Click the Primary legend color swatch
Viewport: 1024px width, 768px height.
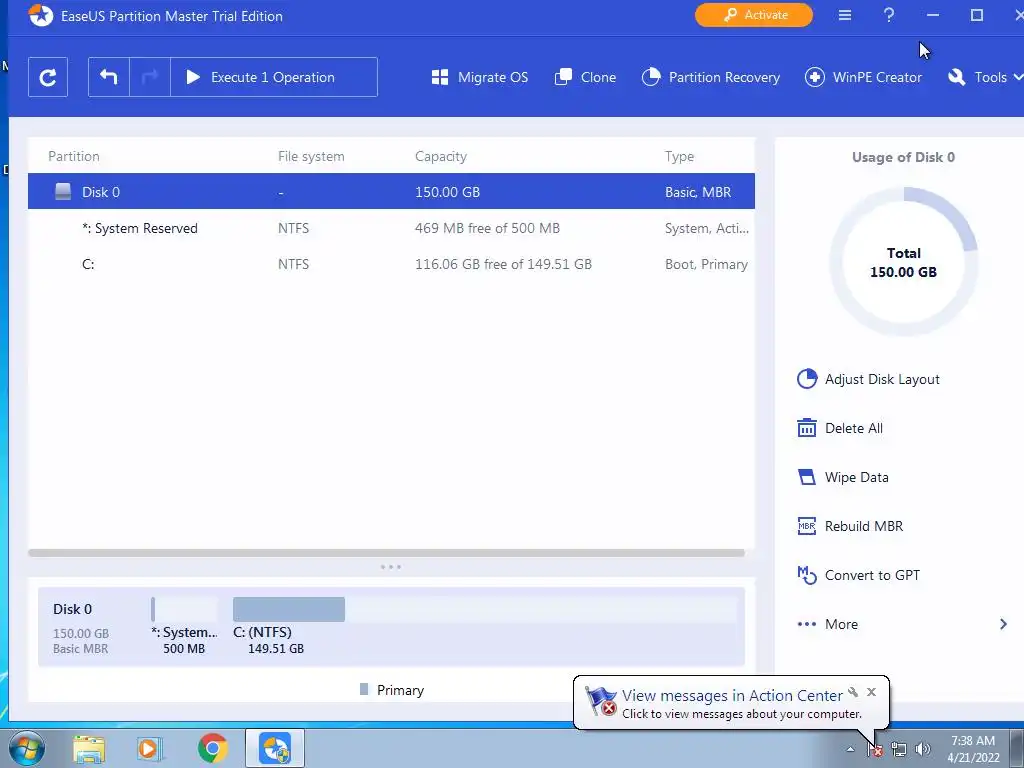tap(364, 689)
